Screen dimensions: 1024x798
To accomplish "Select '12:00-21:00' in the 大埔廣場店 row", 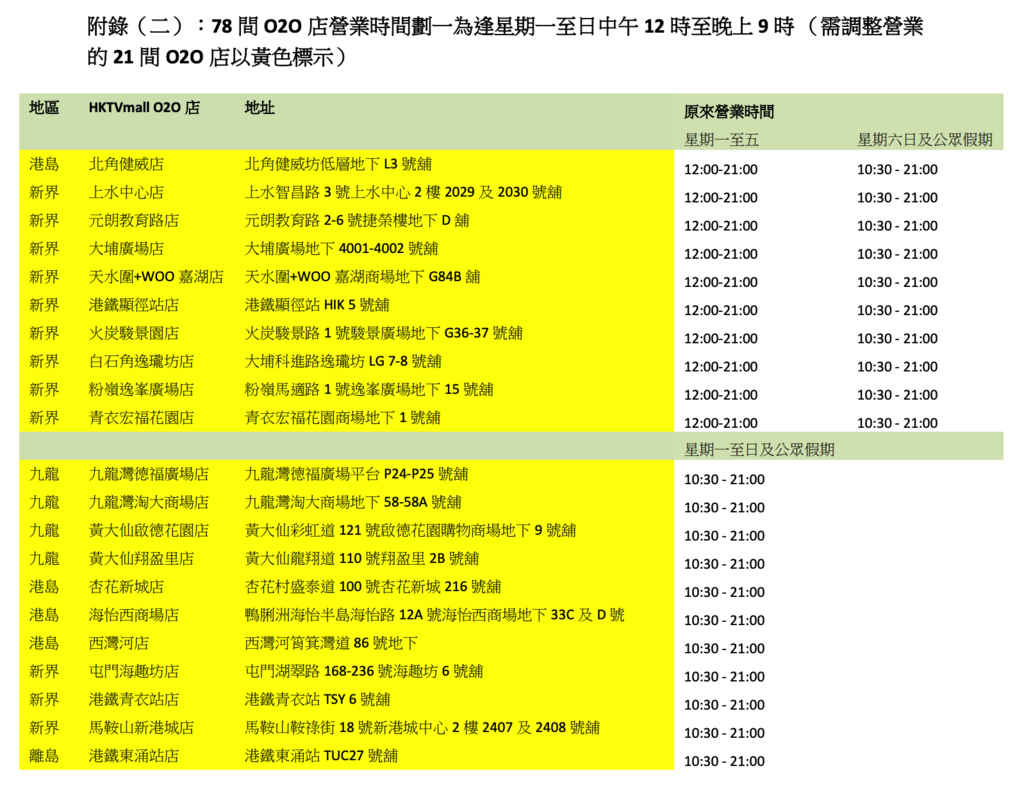I will click(721, 253).
